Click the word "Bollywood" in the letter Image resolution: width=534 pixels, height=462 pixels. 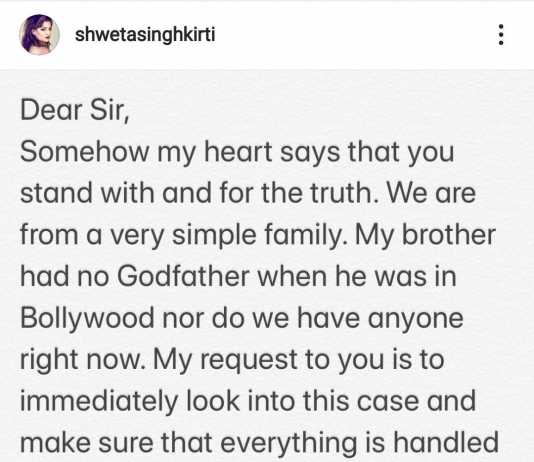(x=87, y=319)
